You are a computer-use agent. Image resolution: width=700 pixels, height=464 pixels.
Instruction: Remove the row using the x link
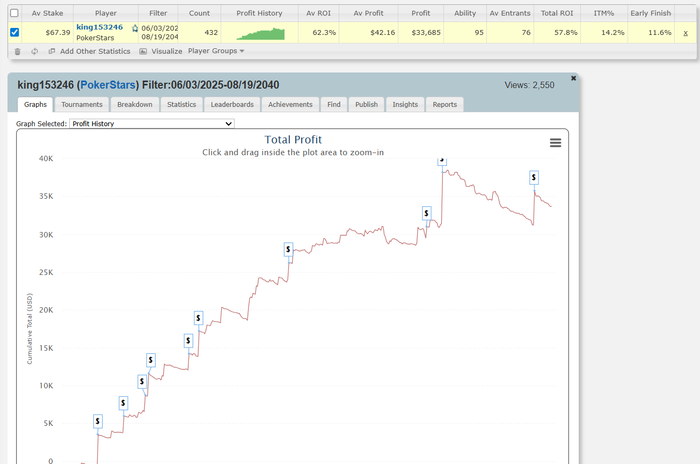coord(685,33)
